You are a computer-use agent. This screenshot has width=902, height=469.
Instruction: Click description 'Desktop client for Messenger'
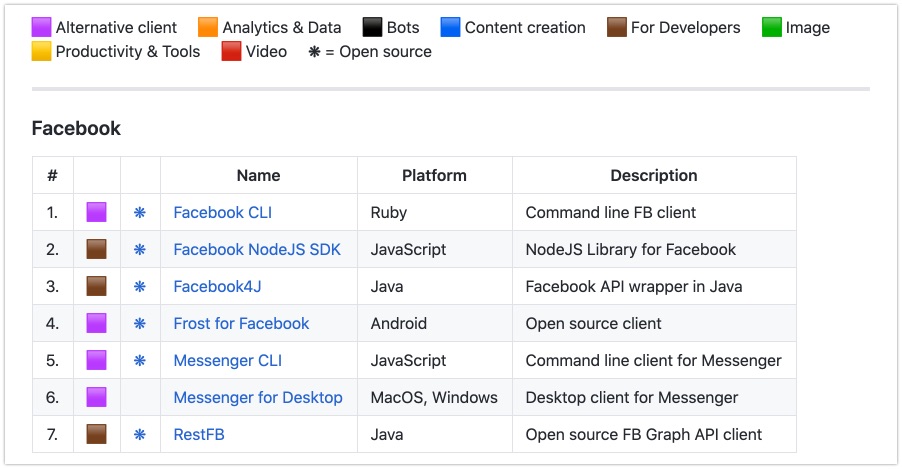pyautogui.click(x=632, y=397)
